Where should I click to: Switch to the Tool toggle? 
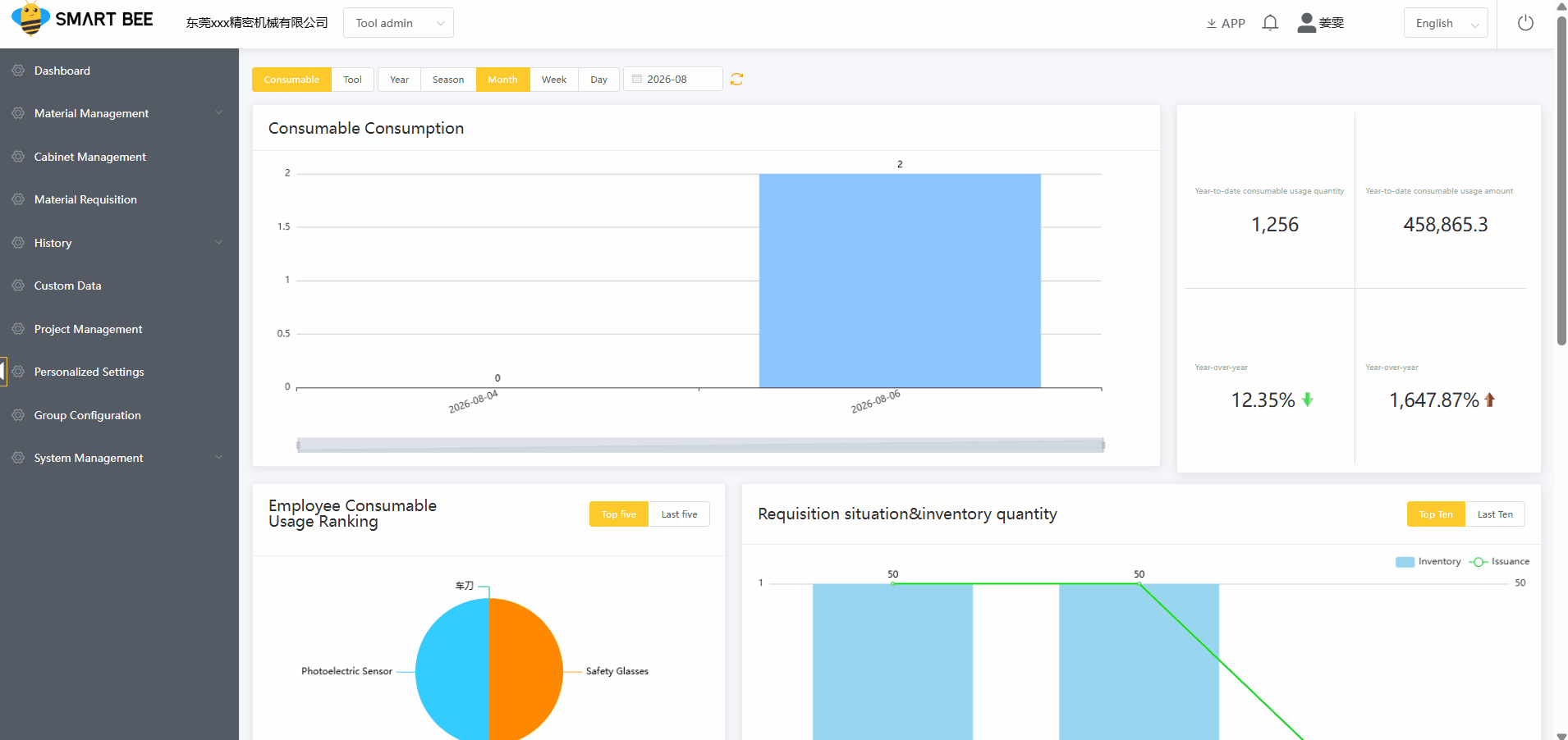(352, 80)
